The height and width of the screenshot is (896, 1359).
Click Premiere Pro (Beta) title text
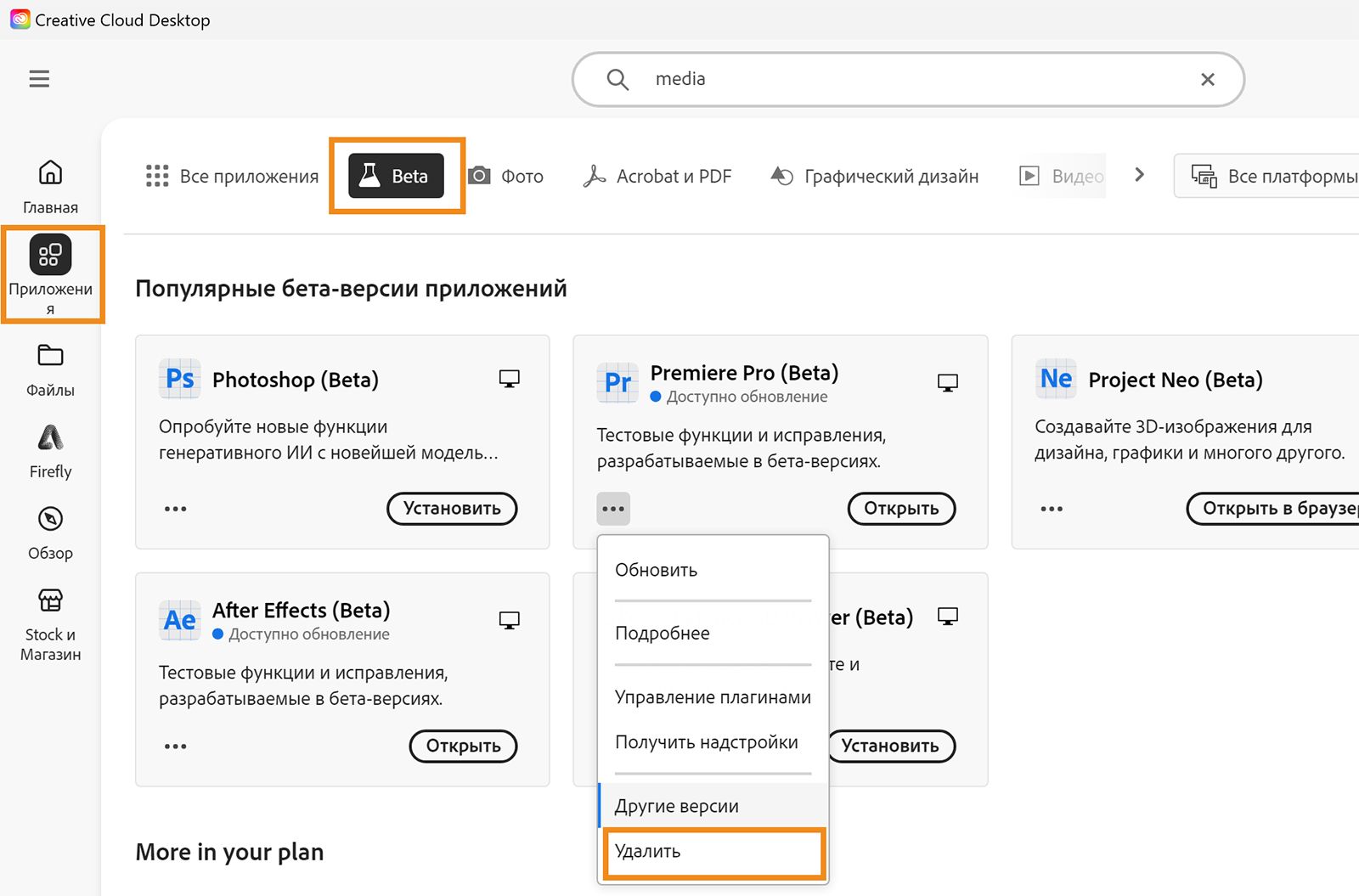pos(744,373)
